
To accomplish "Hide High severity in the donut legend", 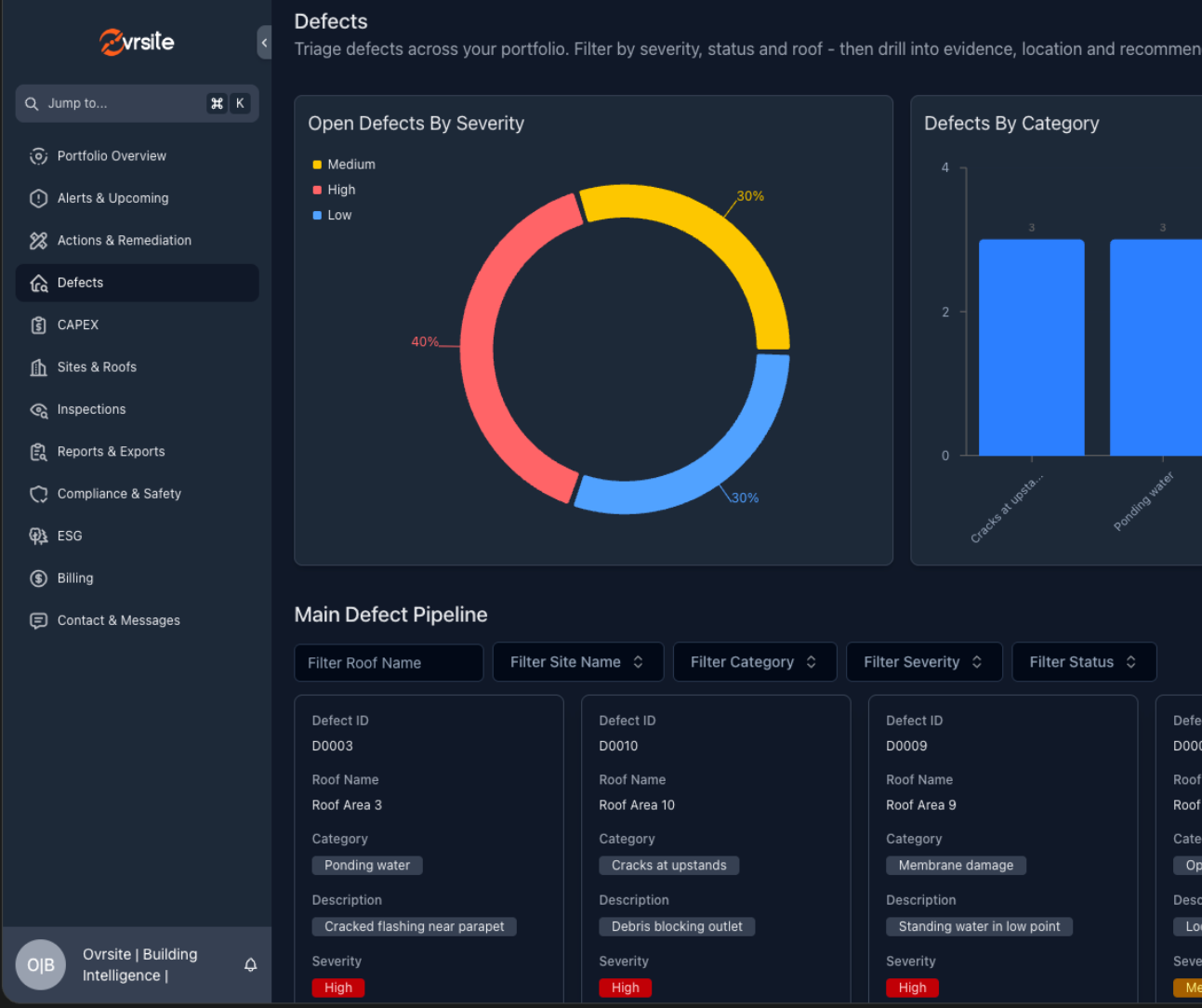I will click(x=334, y=189).
